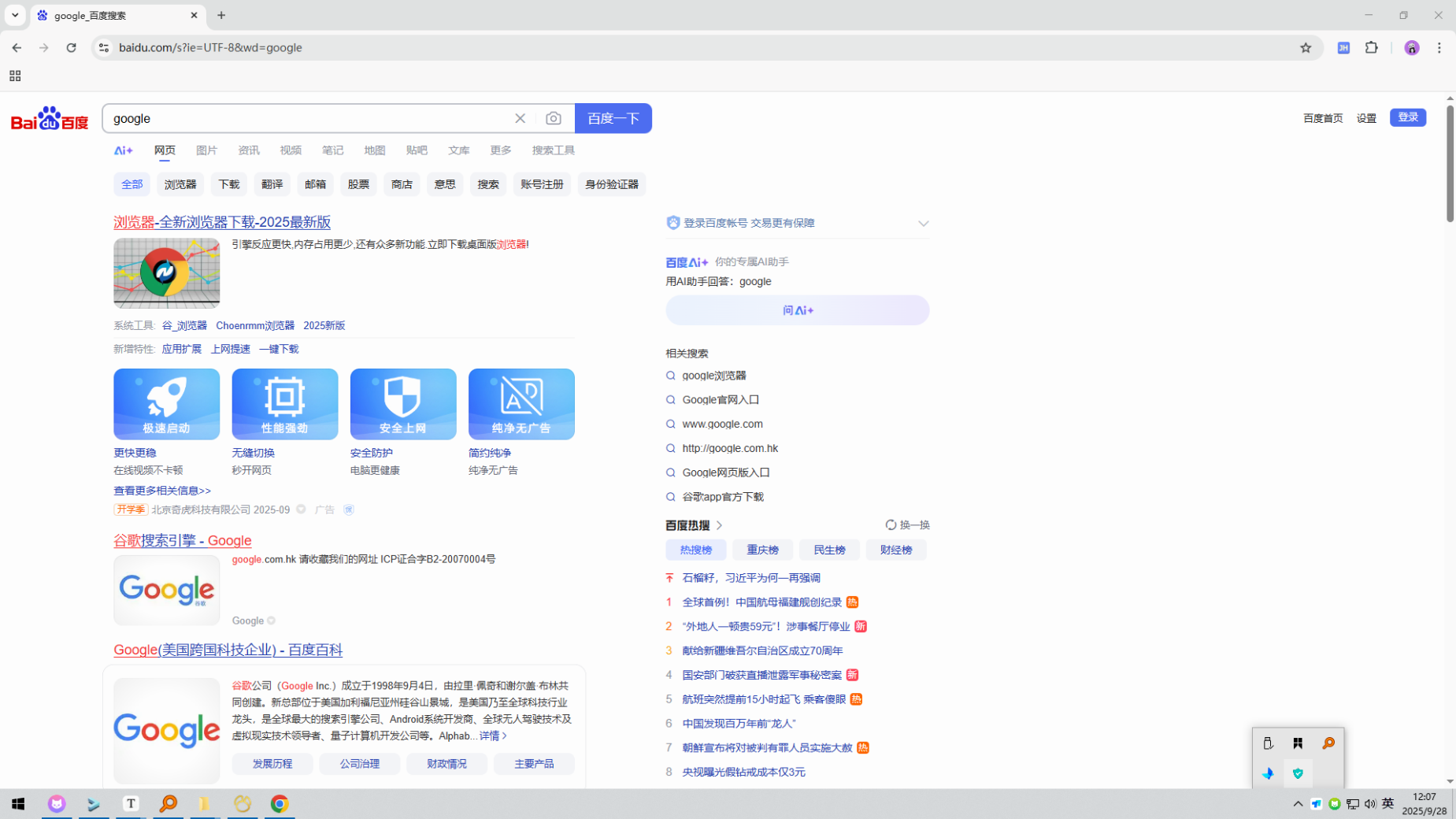Viewport: 1456px width, 819px height.
Task: Bookmark this page with star icon
Action: [1306, 48]
